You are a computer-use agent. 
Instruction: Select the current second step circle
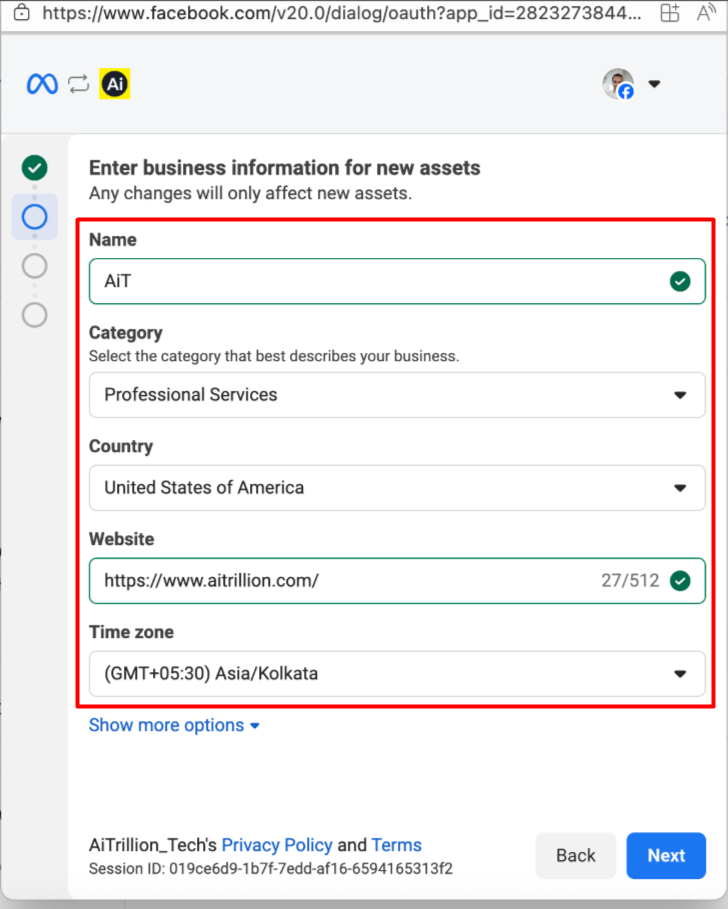[35, 217]
